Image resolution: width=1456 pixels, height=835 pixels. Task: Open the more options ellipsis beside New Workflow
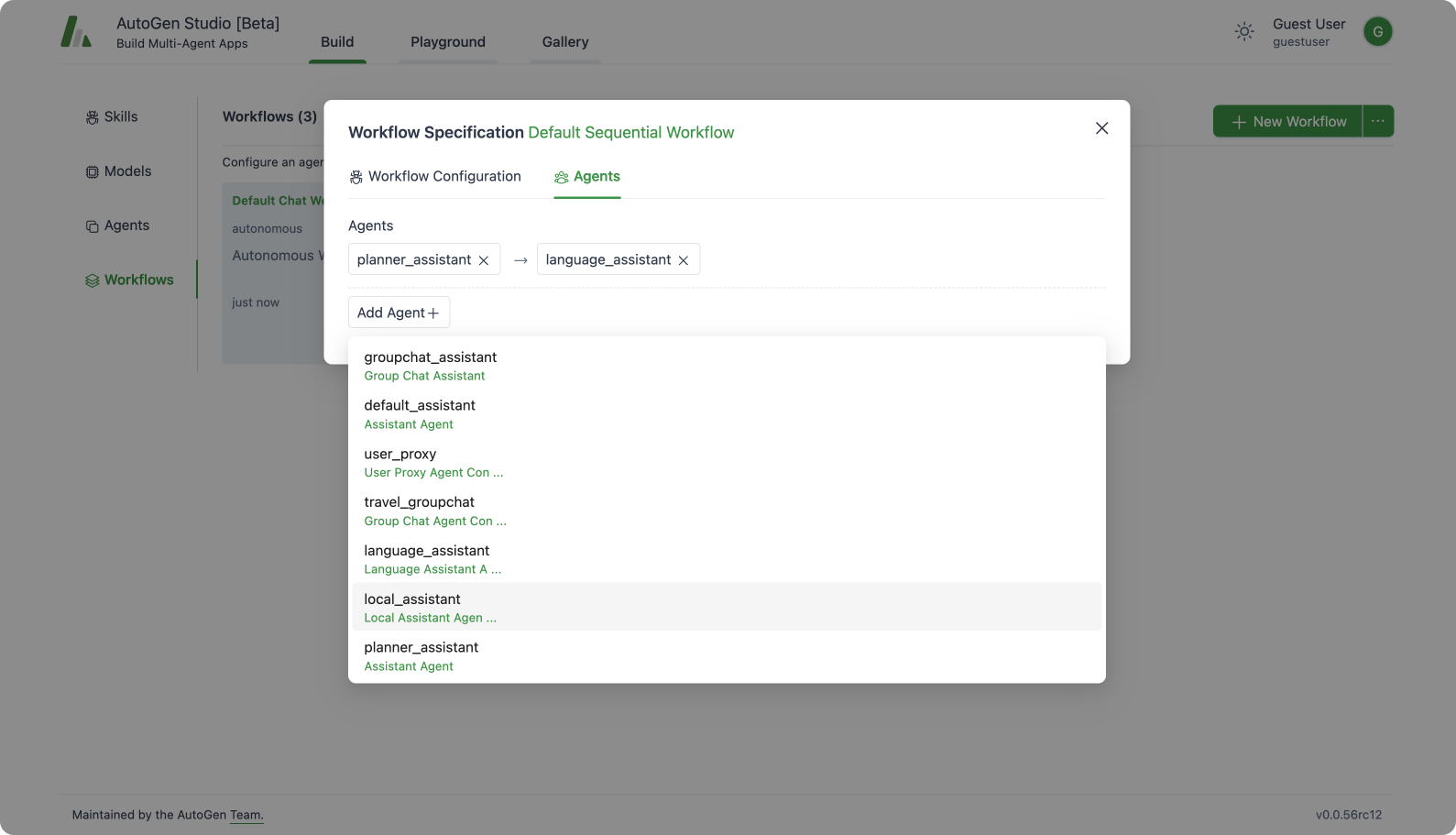(1378, 121)
